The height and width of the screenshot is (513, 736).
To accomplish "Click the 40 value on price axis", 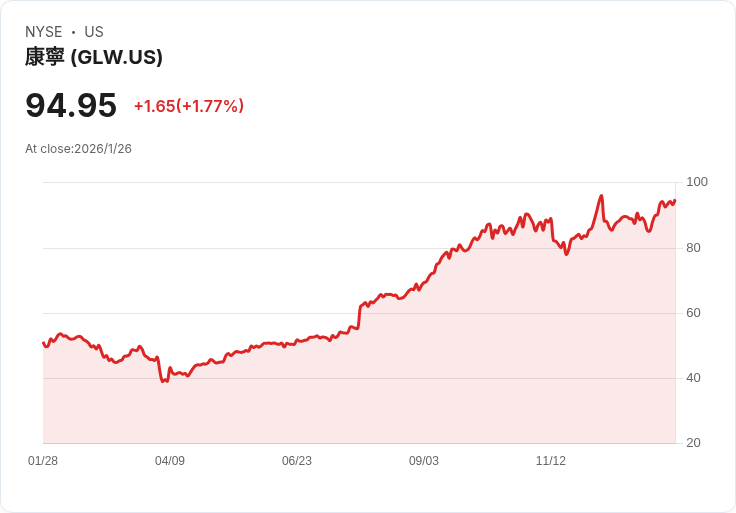I will (694, 378).
